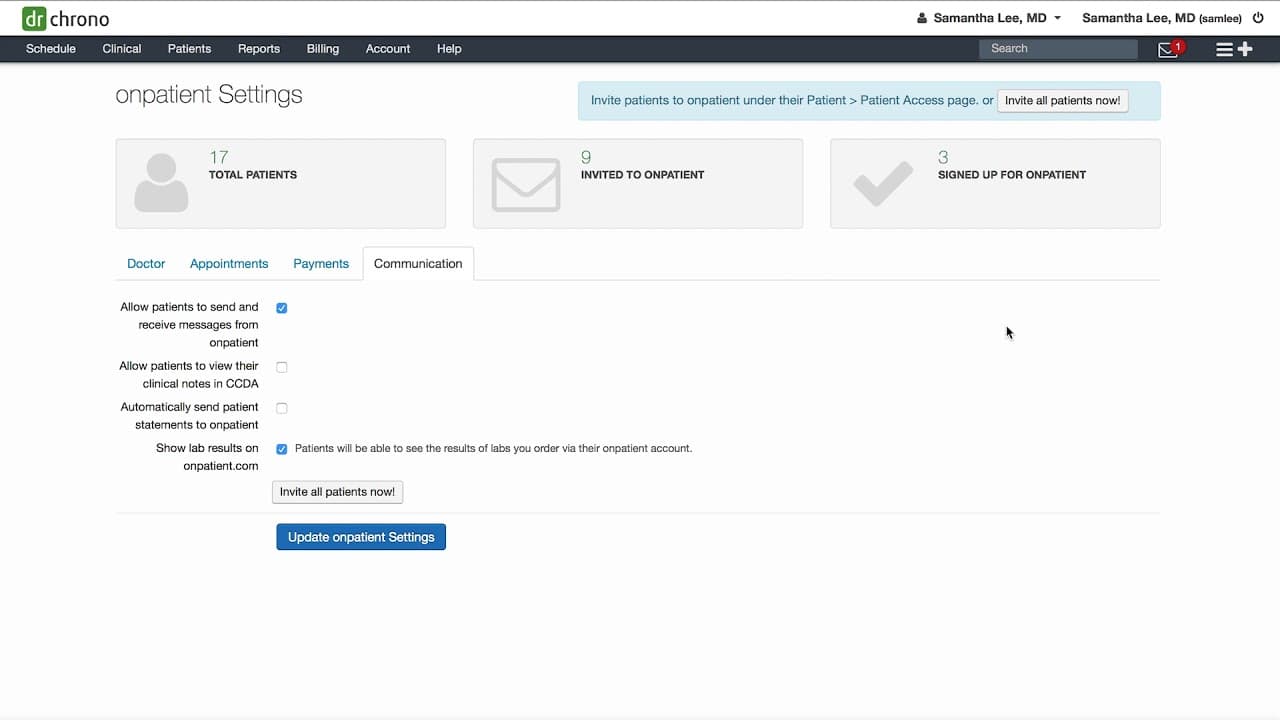Viewport: 1280px width, 720px height.
Task: Open the Billing menu
Action: coord(323,48)
